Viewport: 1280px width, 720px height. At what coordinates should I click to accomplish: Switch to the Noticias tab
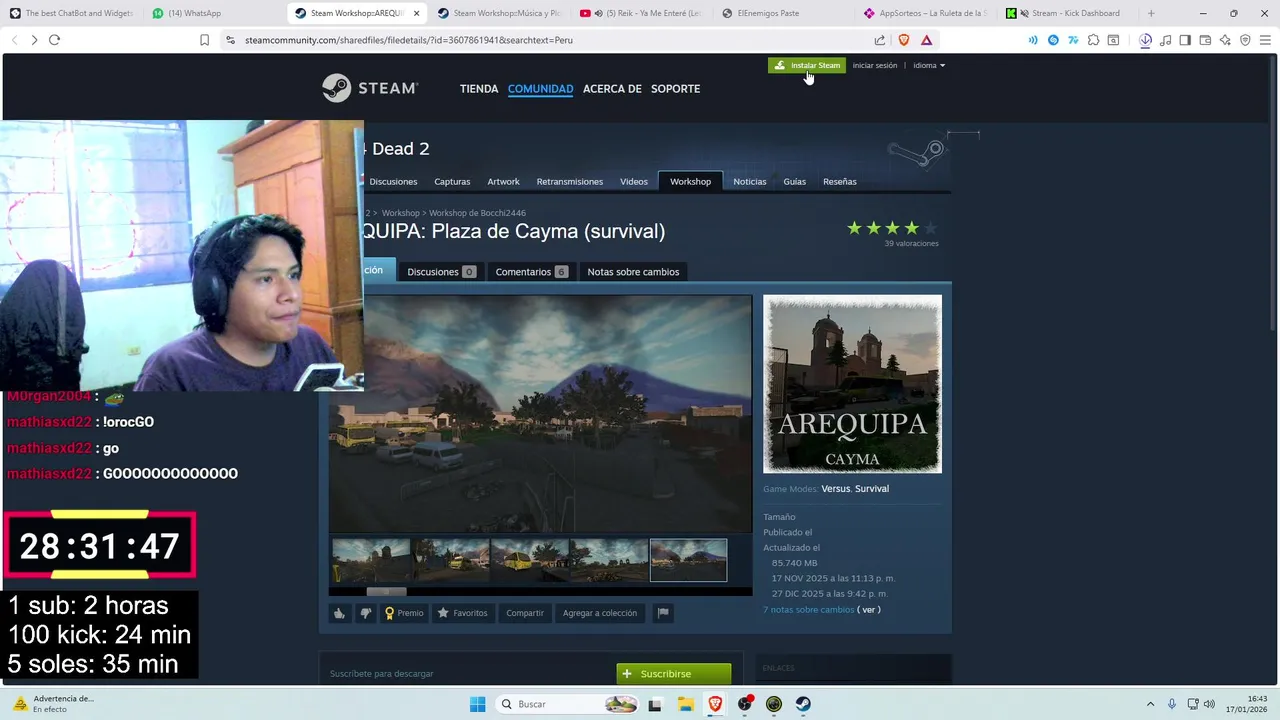click(x=750, y=182)
